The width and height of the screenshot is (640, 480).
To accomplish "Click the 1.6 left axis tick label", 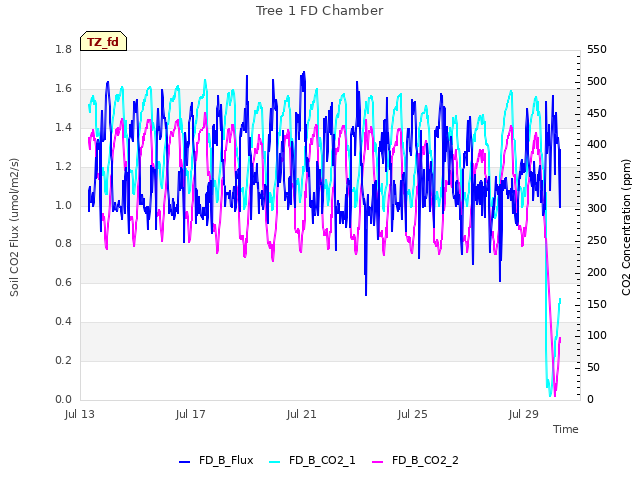I will (64, 89).
